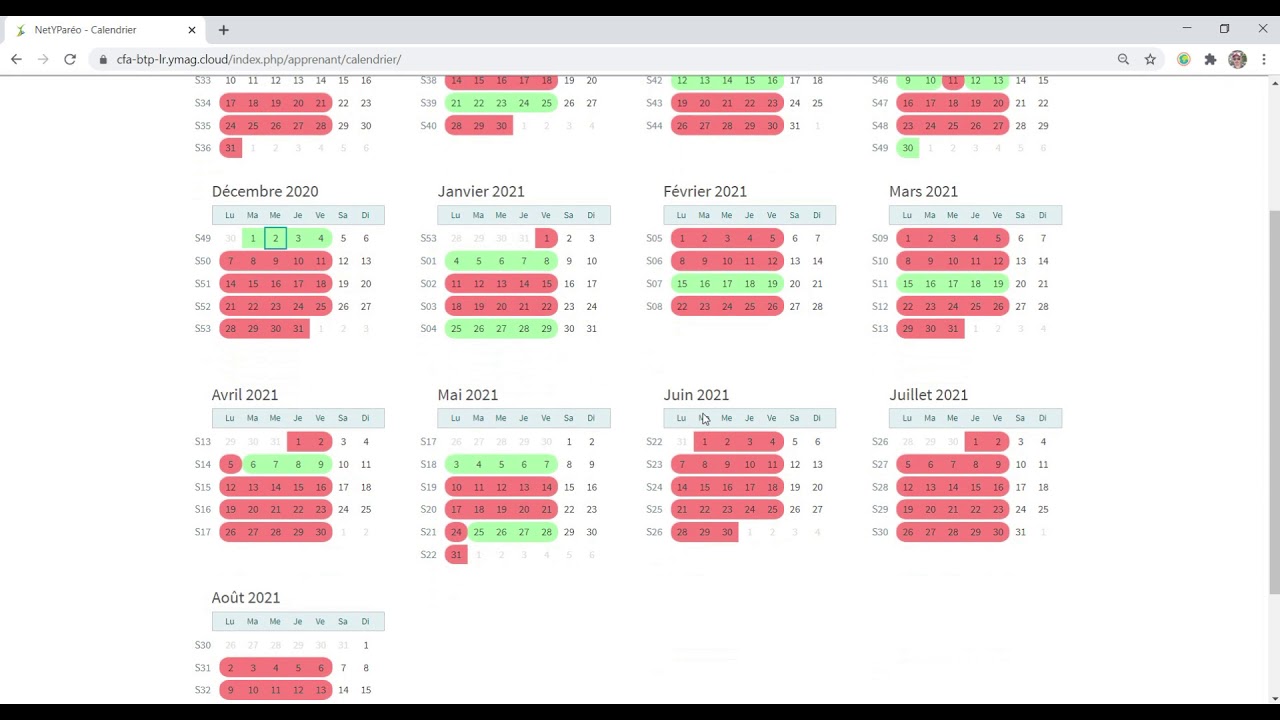Select day 14 in Juillet 2021
The height and width of the screenshot is (720, 1280).
(953, 487)
